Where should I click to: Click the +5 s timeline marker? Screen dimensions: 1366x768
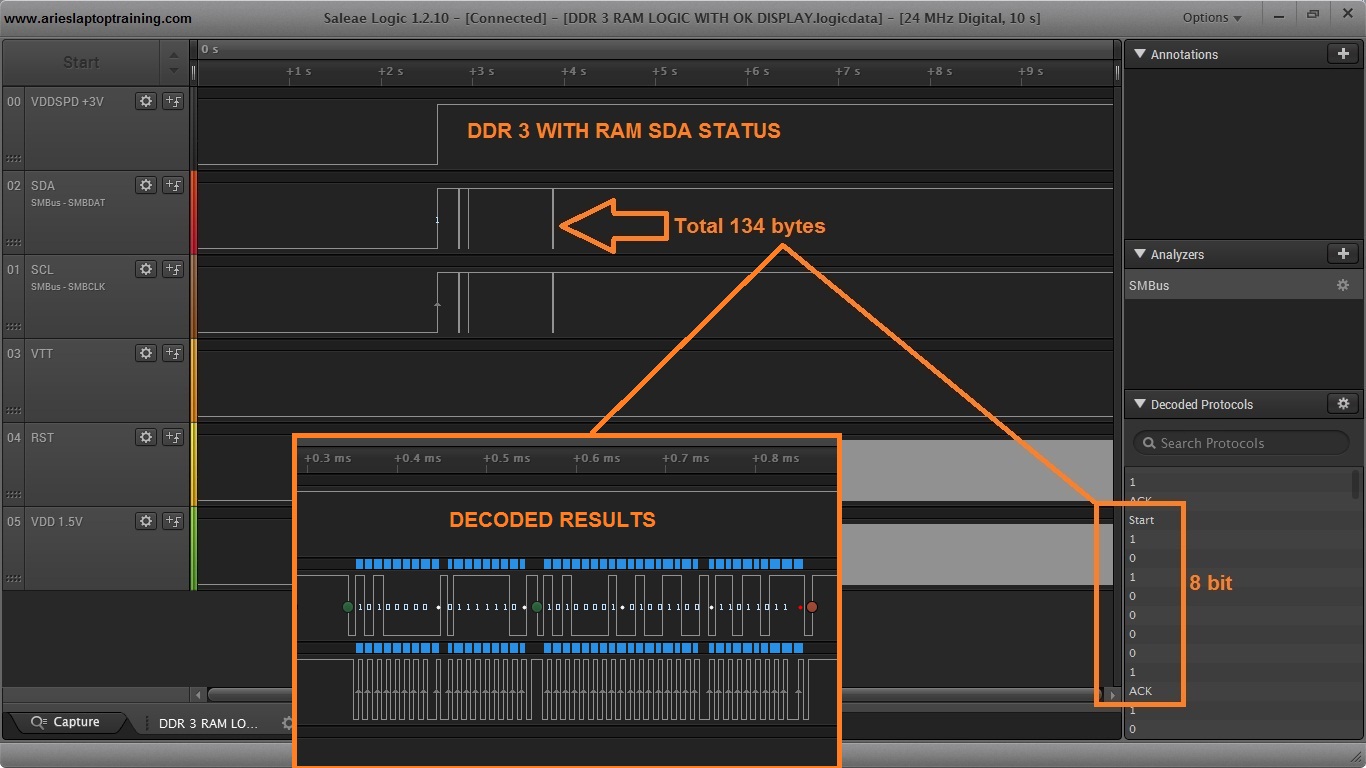(665, 71)
